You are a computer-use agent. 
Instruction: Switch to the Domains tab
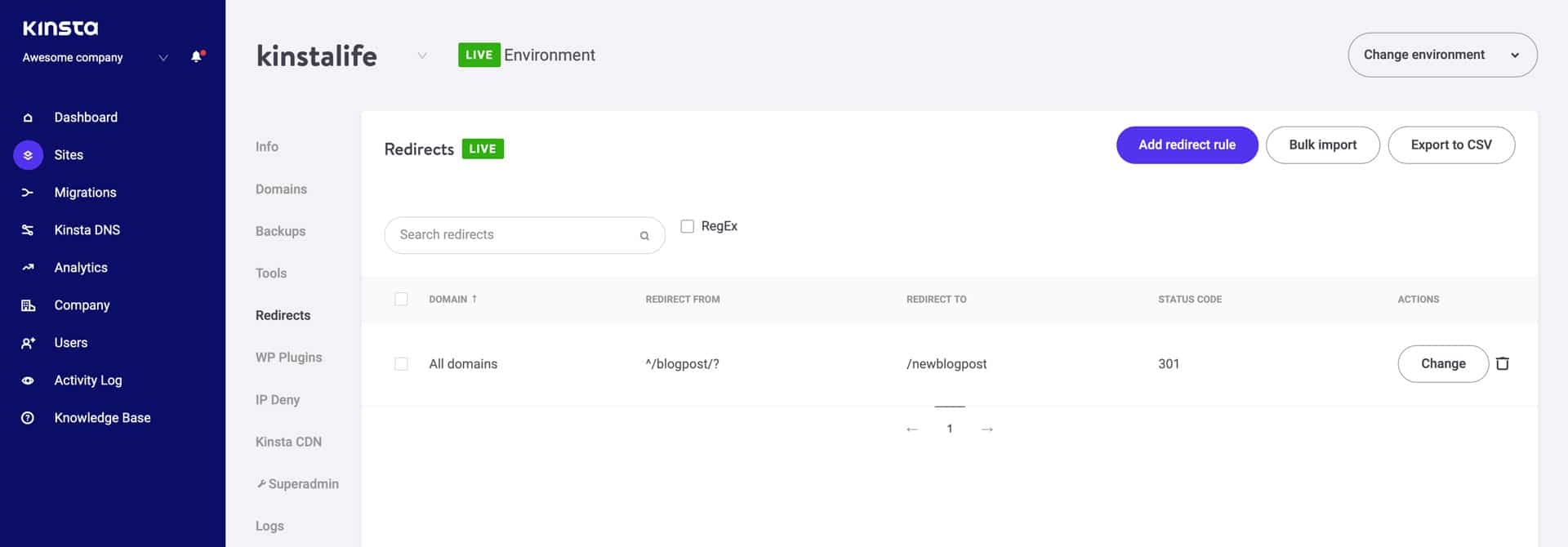pyautogui.click(x=281, y=189)
